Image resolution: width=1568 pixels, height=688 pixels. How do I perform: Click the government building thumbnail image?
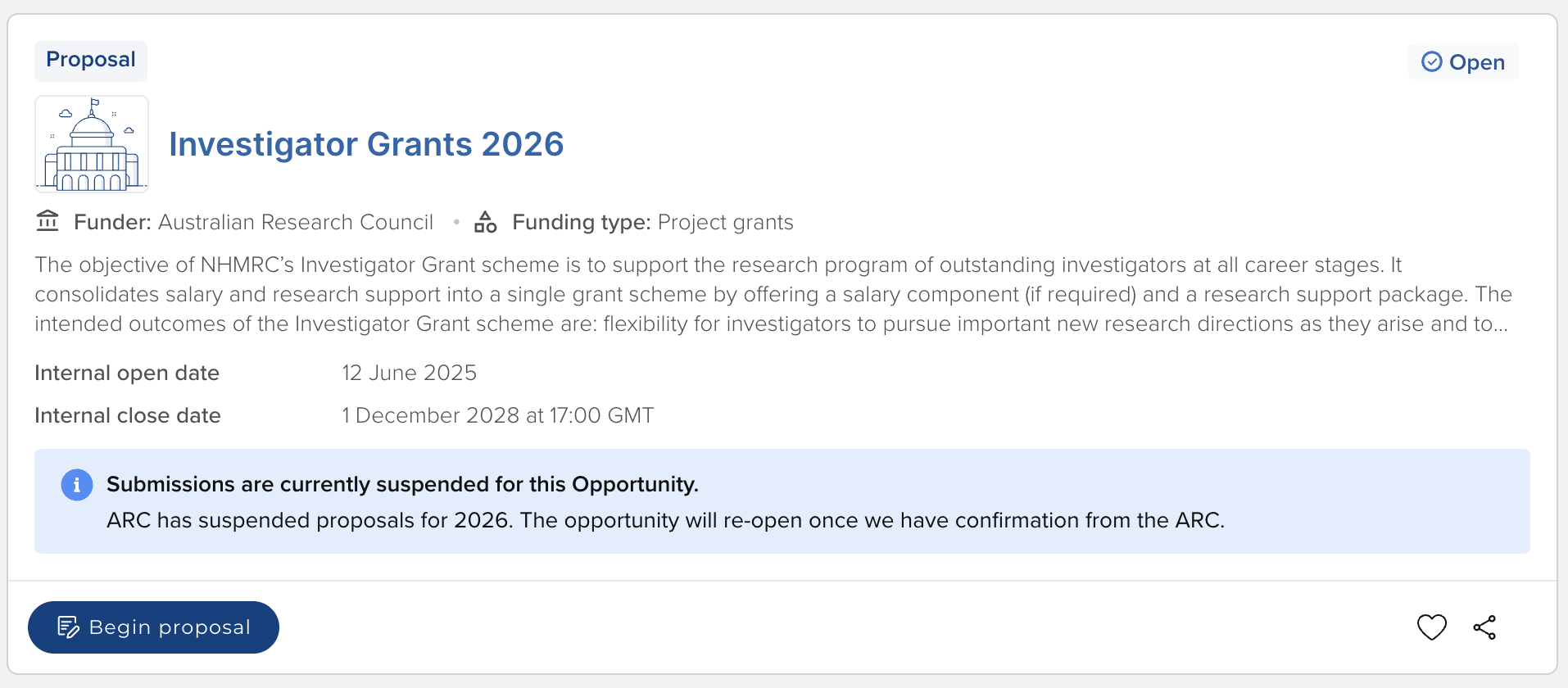[x=92, y=144]
